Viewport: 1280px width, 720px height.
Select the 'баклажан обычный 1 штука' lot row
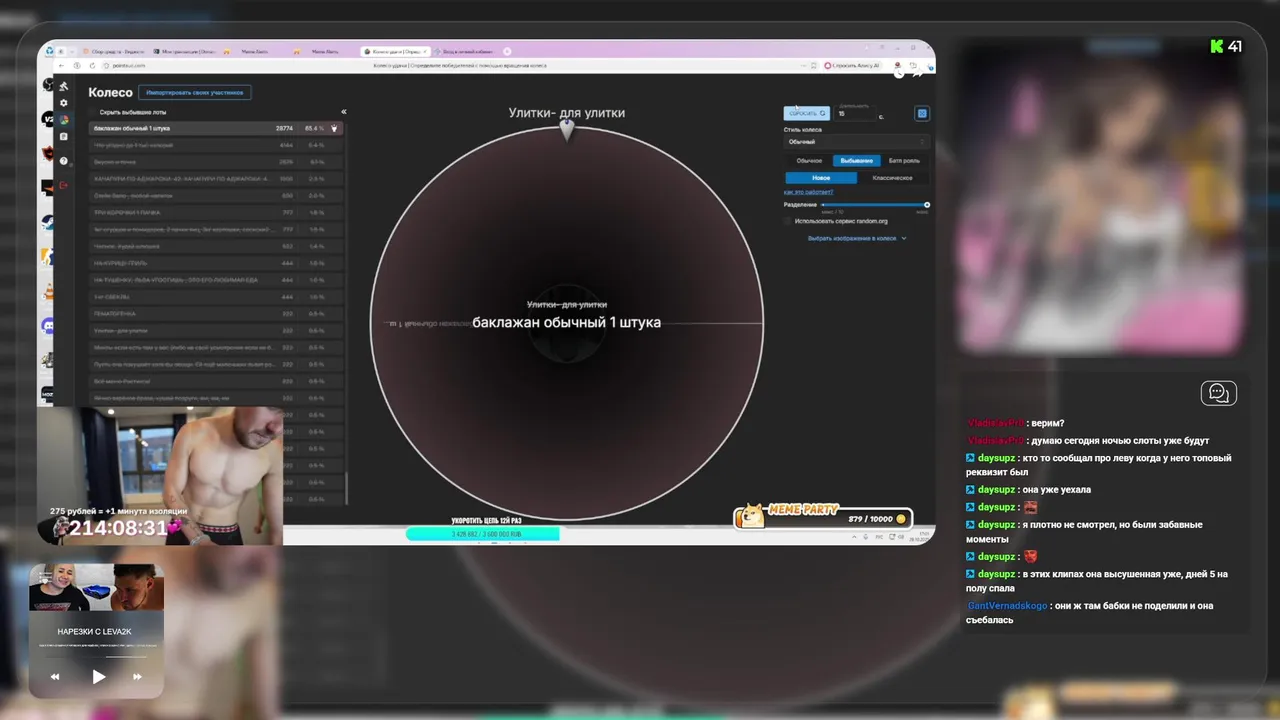216,128
